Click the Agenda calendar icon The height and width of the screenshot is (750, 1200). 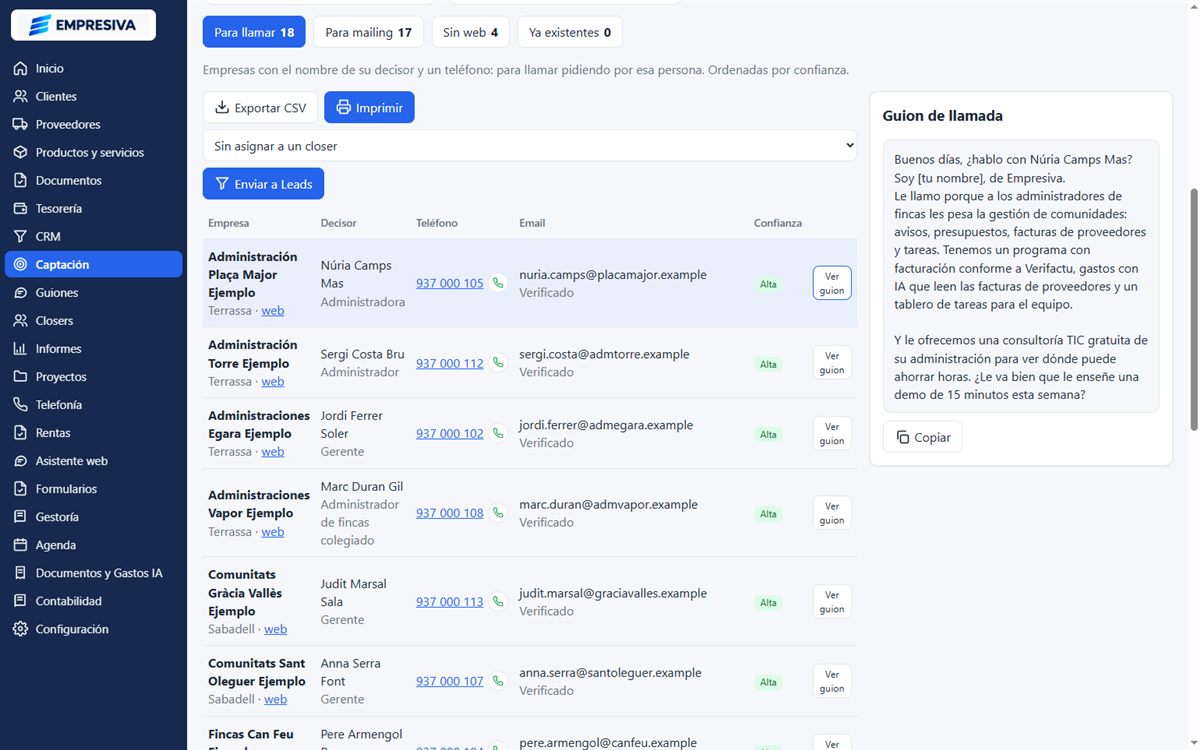(x=20, y=545)
